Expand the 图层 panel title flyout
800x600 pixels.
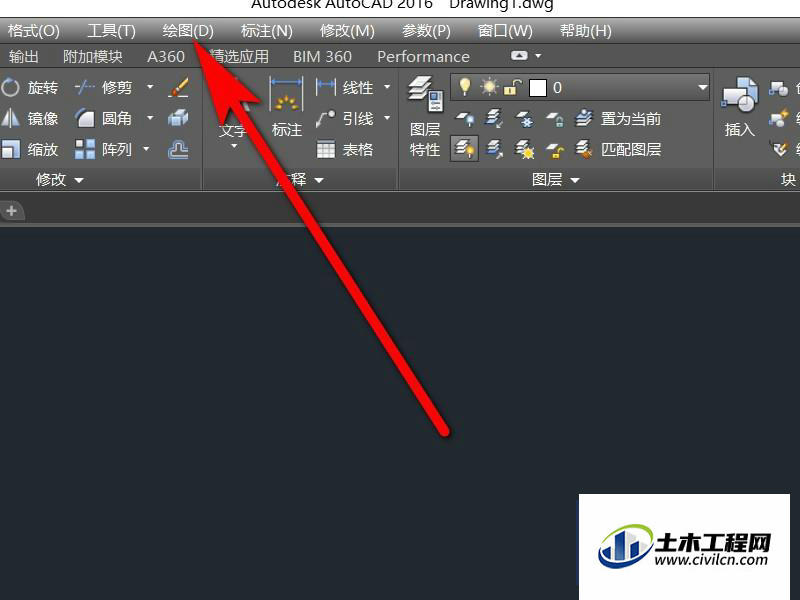(x=556, y=180)
